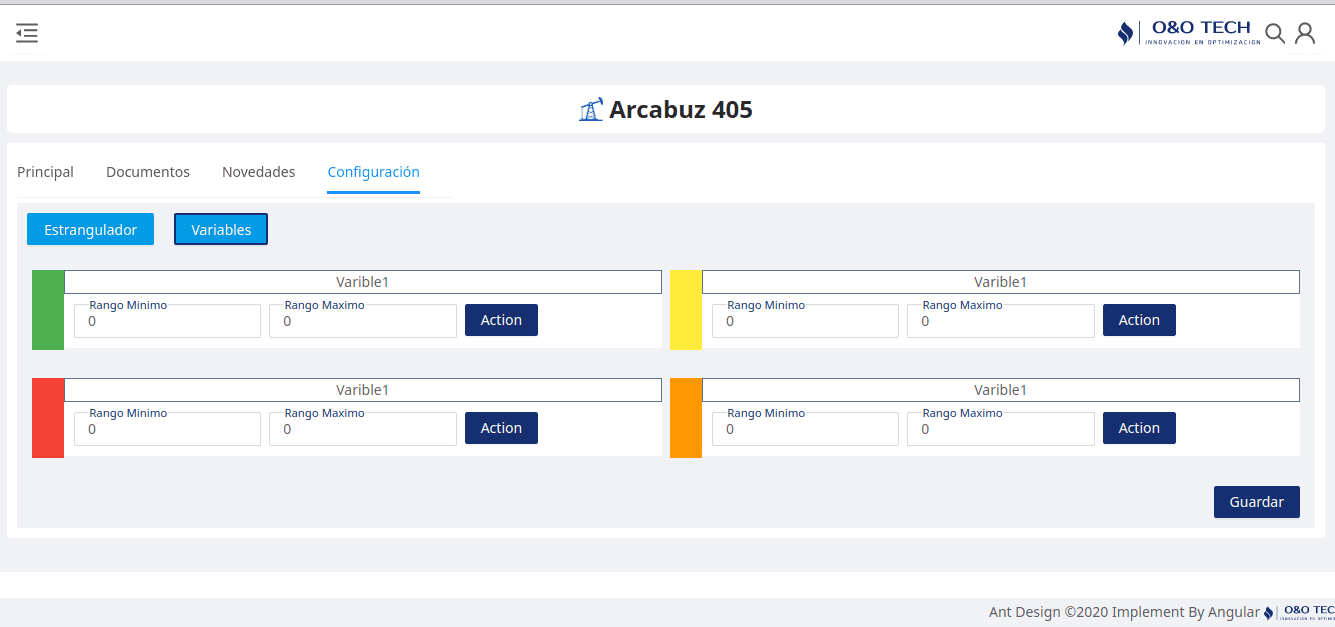Screen dimensions: 1335x627
Task: Select the Configuración tab
Action: click(x=374, y=172)
